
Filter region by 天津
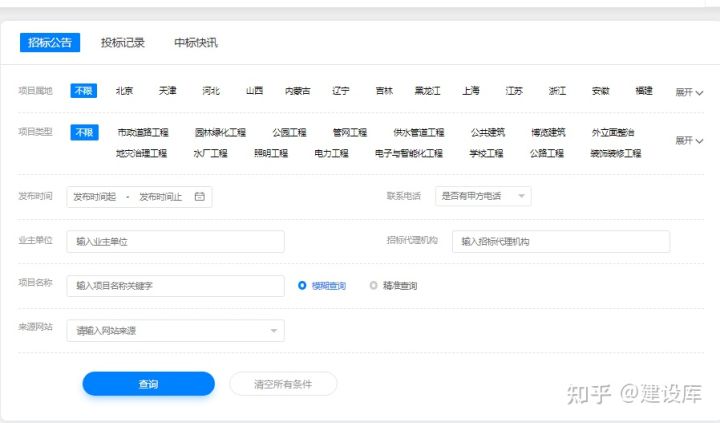coord(167,91)
